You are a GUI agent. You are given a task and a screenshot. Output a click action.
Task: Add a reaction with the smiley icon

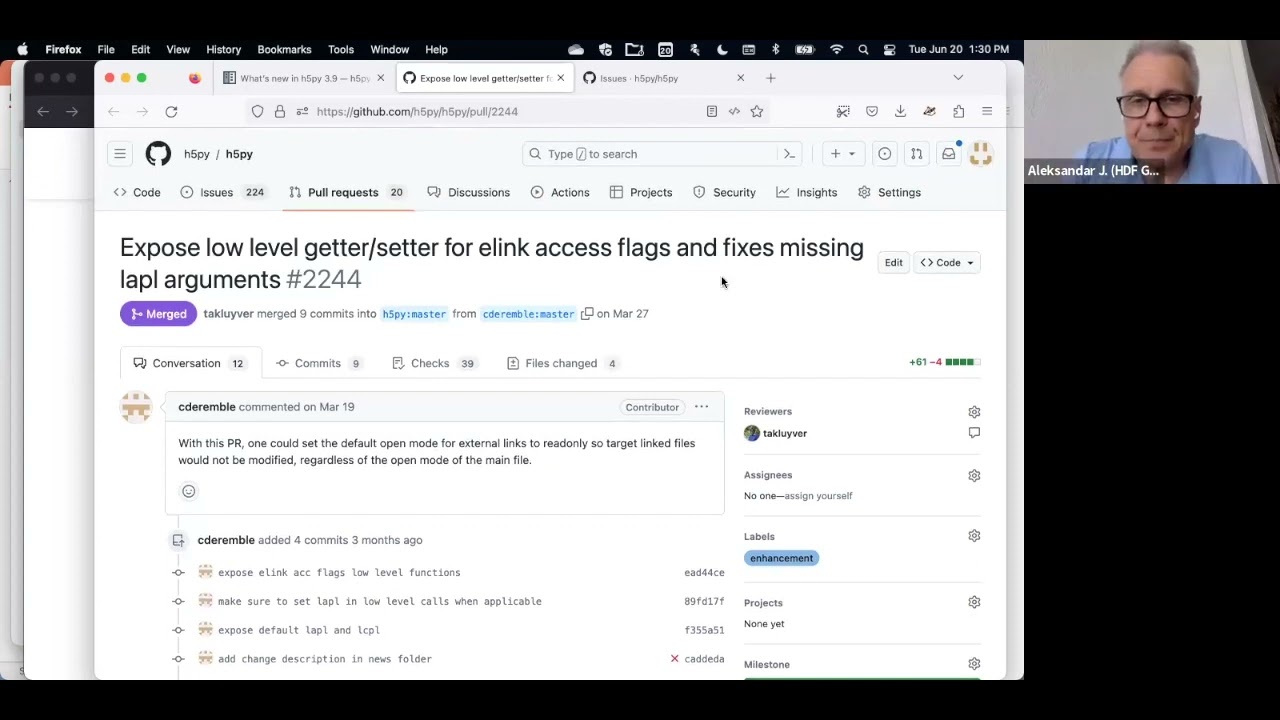pyautogui.click(x=189, y=491)
